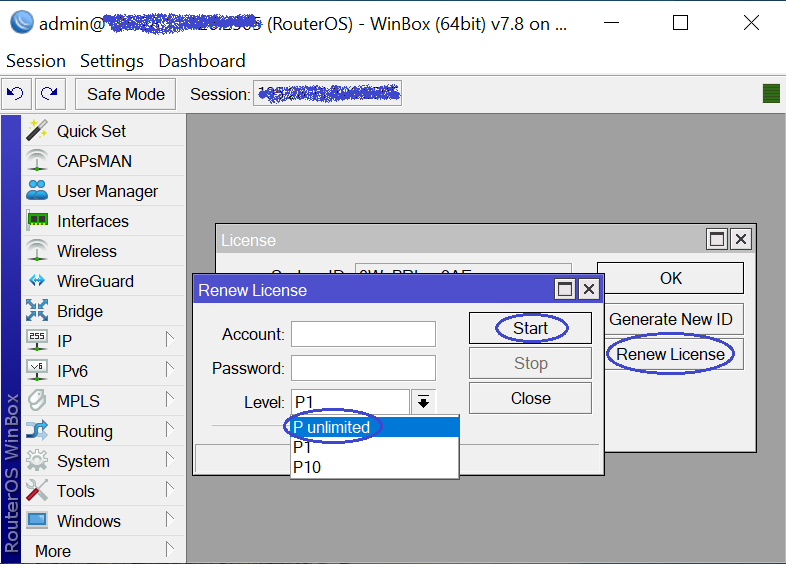Expand the MPLS submenu arrow
This screenshot has width=786, height=564.
(170, 400)
